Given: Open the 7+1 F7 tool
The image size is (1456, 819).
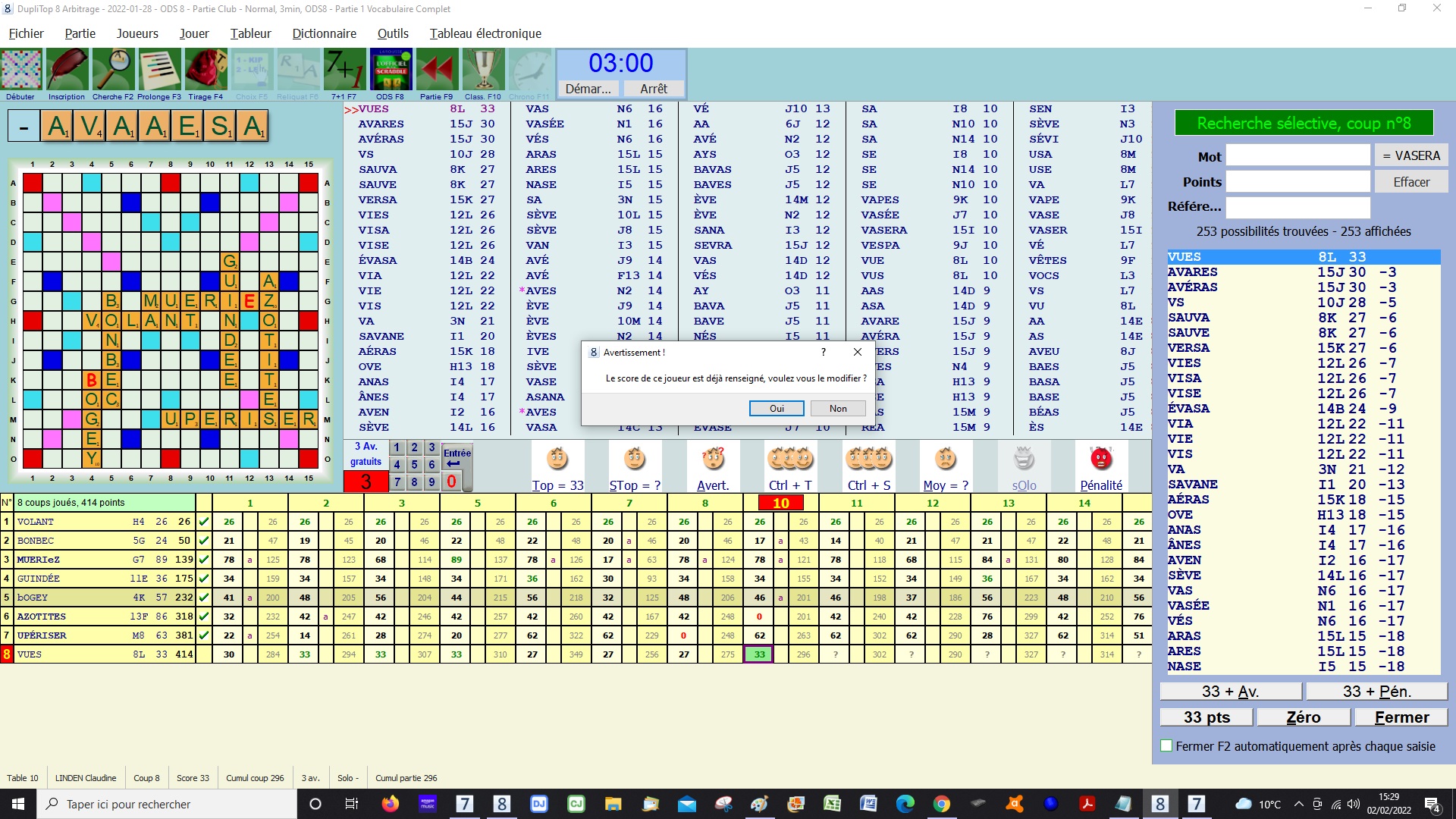Looking at the screenshot, I should (344, 71).
